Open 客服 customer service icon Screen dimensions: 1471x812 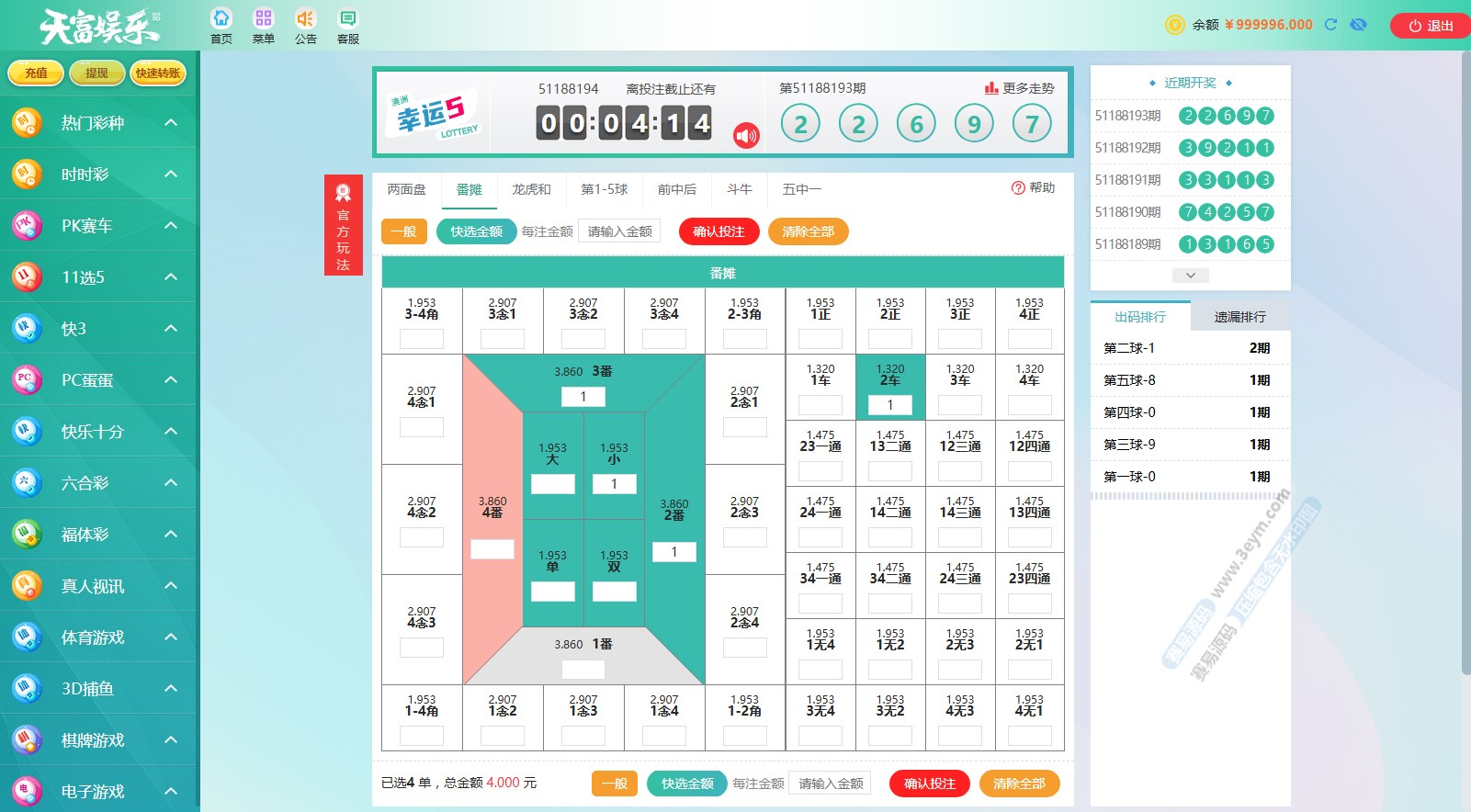coord(347,19)
